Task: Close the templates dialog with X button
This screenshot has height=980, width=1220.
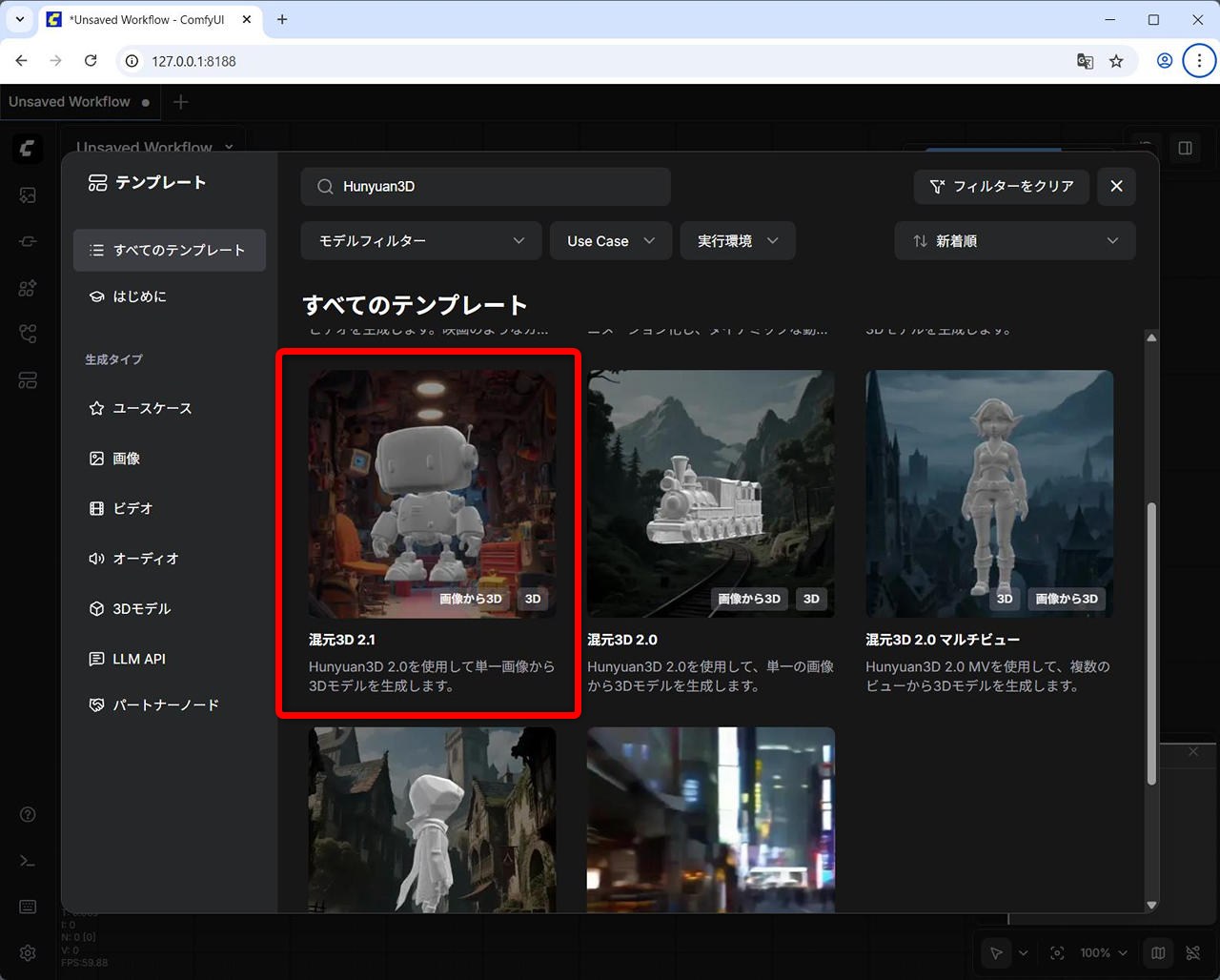Action: click(x=1116, y=187)
